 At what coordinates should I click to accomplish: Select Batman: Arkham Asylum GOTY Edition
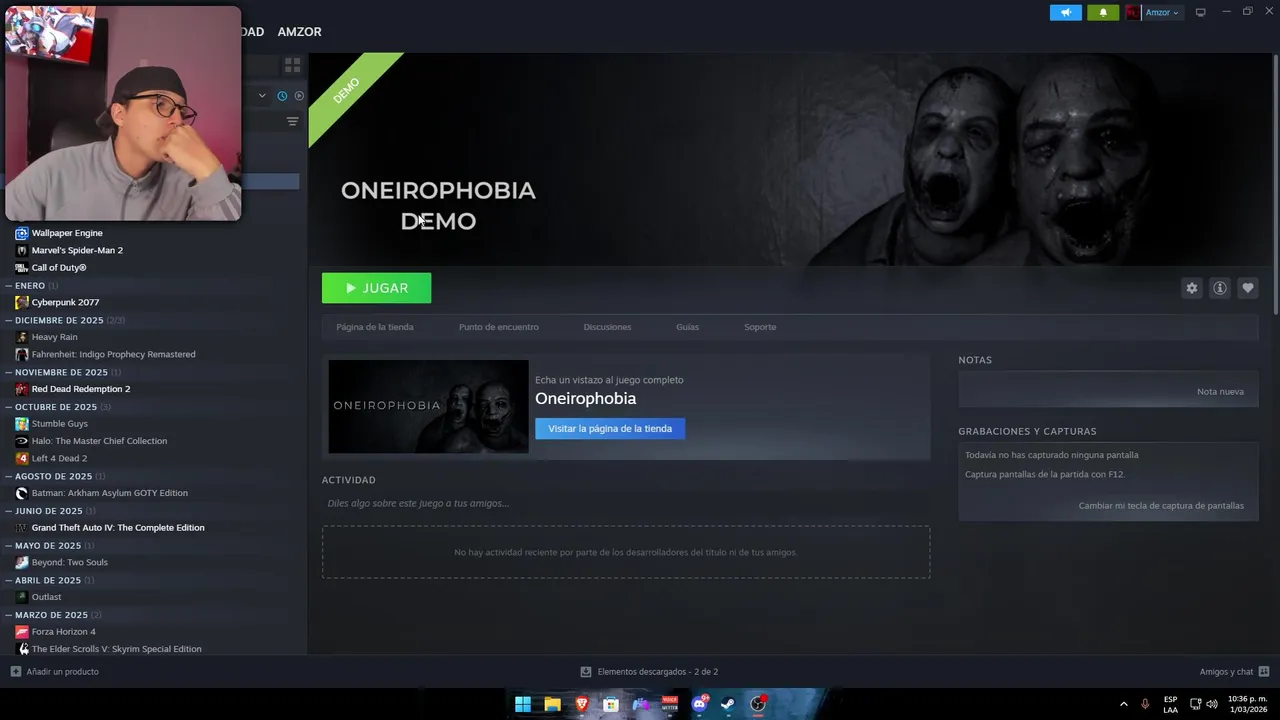pyautogui.click(x=109, y=493)
